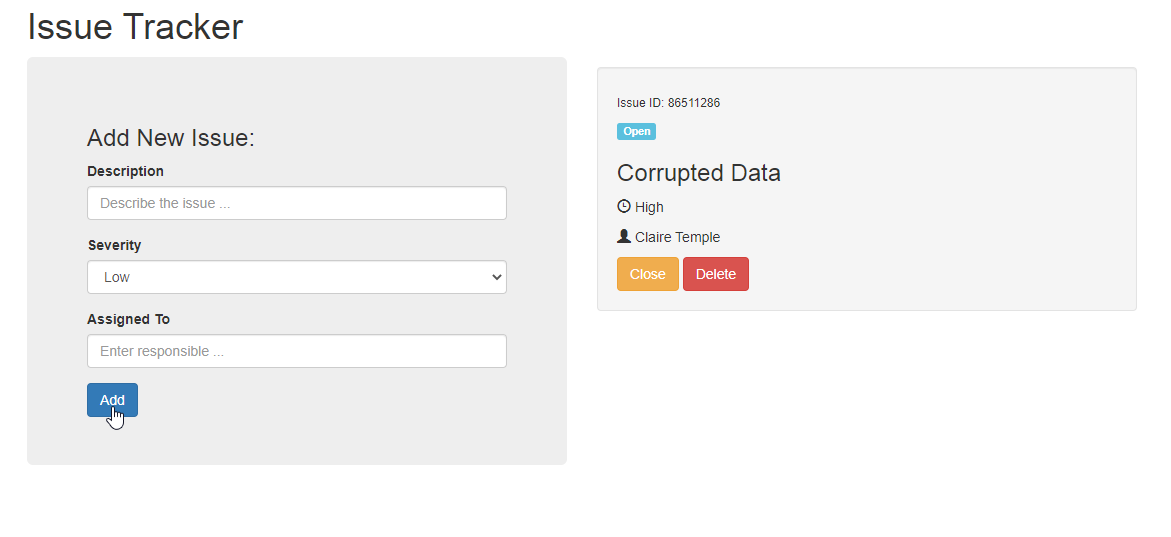The width and height of the screenshot is (1171, 537).
Task: Click the Claire Temple assignee name
Action: point(677,237)
